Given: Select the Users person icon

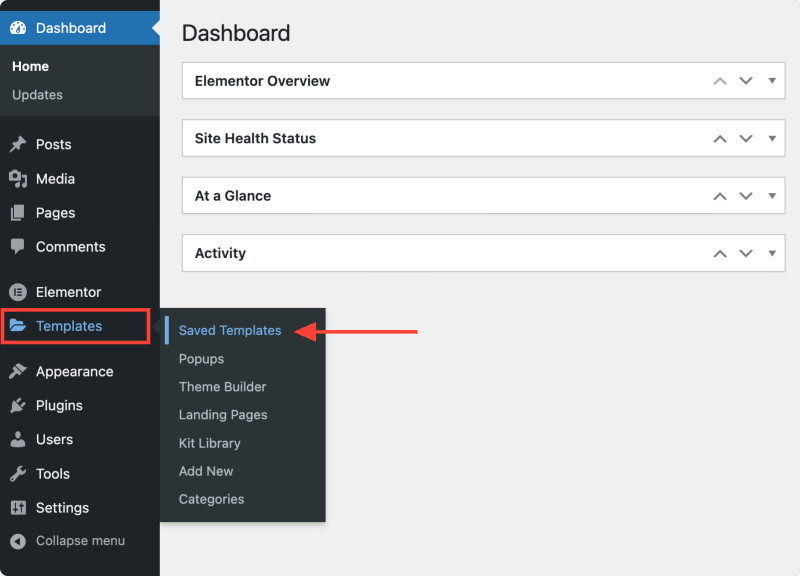Looking at the screenshot, I should click(18, 439).
